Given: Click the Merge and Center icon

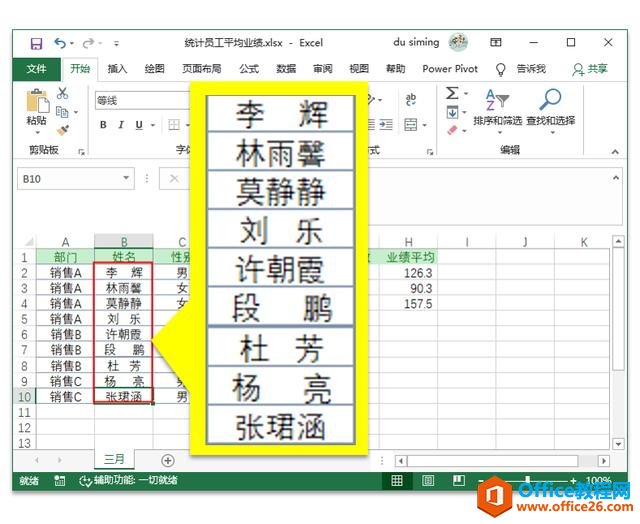Looking at the screenshot, I should [x=411, y=124].
